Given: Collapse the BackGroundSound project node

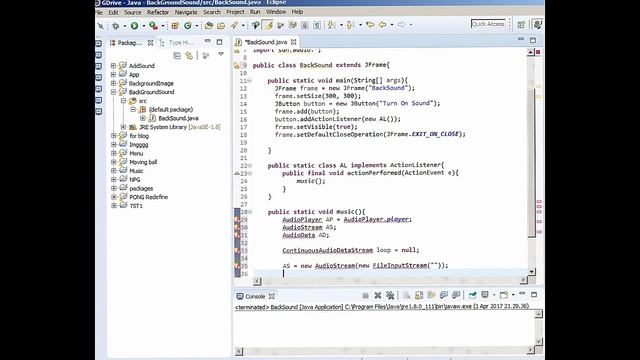Looking at the screenshot, I should pos(114,92).
